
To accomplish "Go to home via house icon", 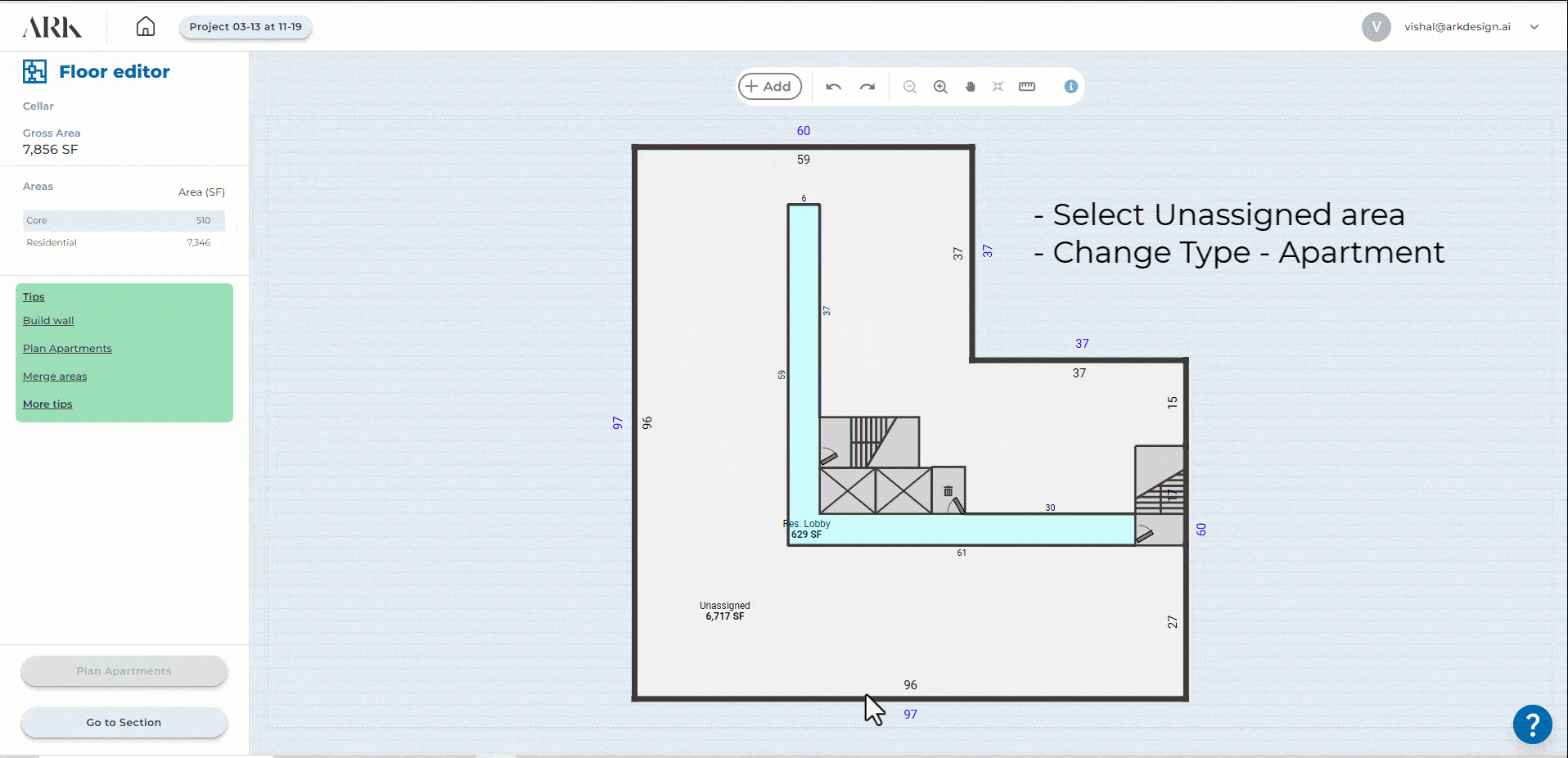I will pos(146,27).
